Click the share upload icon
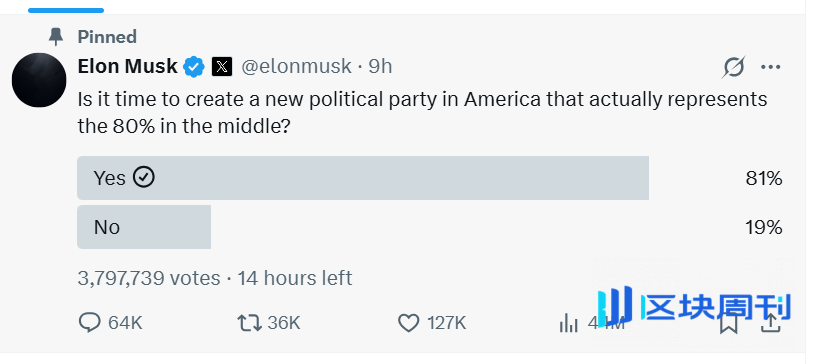The height and width of the screenshot is (364, 817). (x=771, y=323)
